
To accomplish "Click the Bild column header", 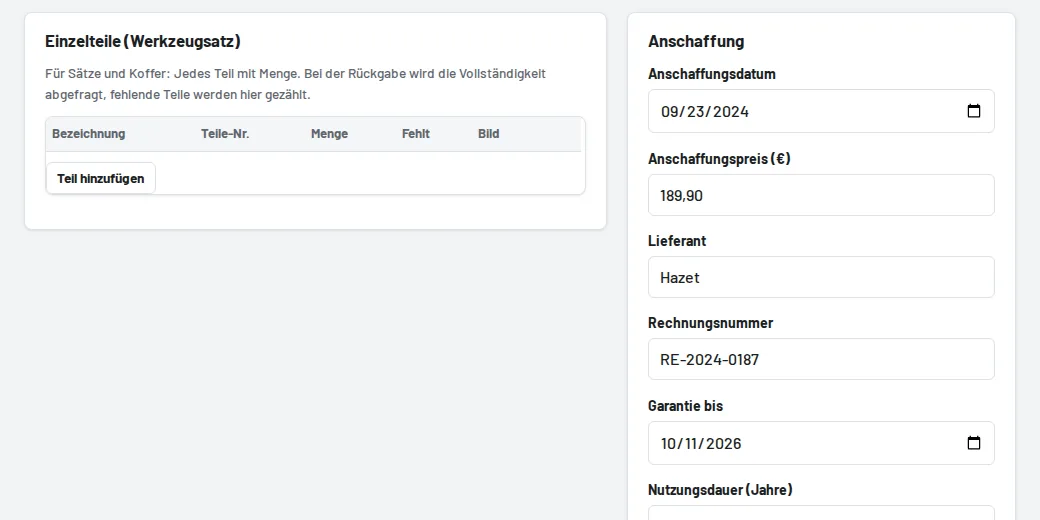I will 489,134.
